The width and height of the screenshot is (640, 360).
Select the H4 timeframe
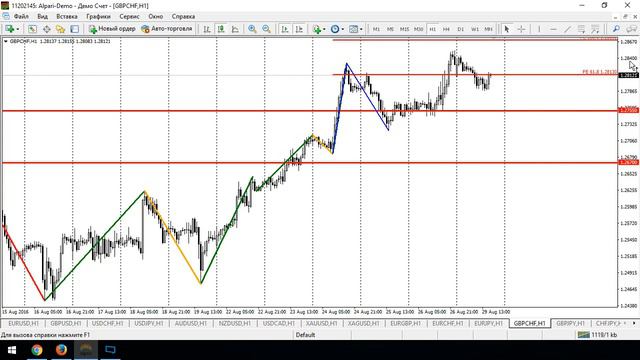(446, 29)
